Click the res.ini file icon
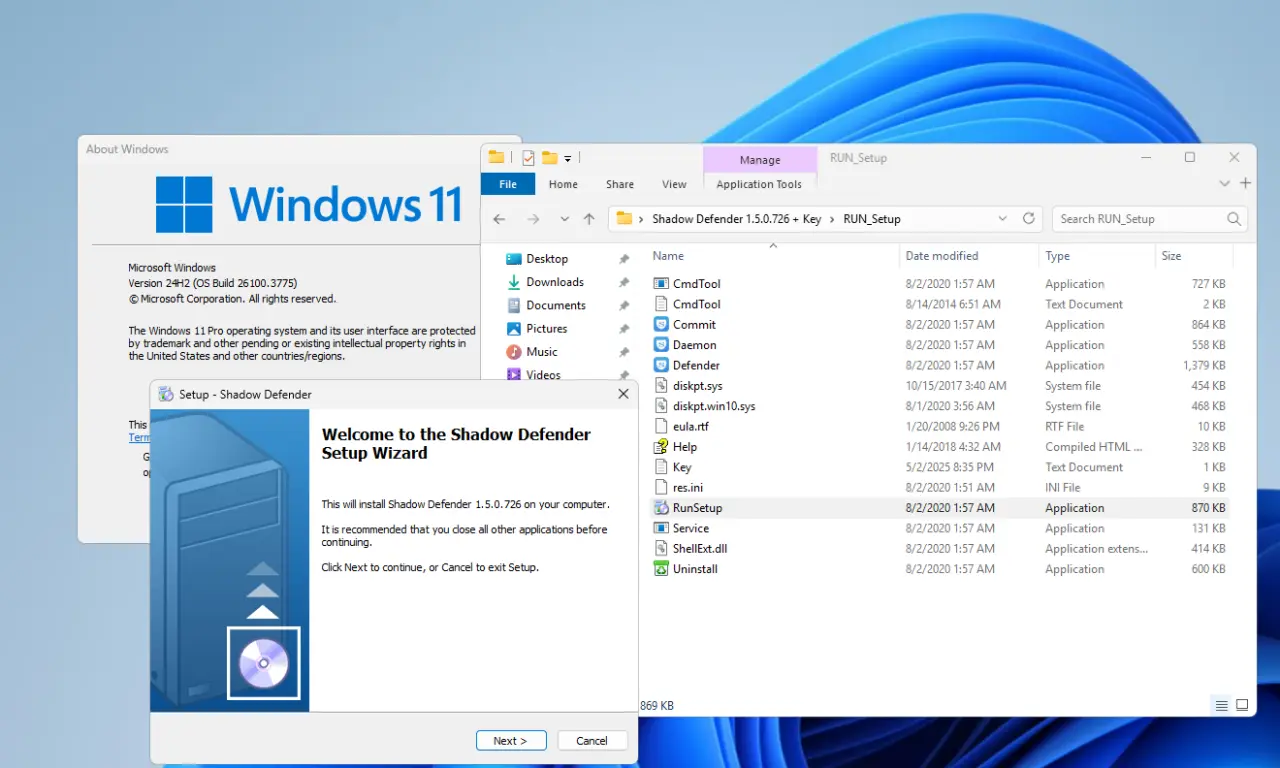Image resolution: width=1280 pixels, height=768 pixels. tap(660, 487)
